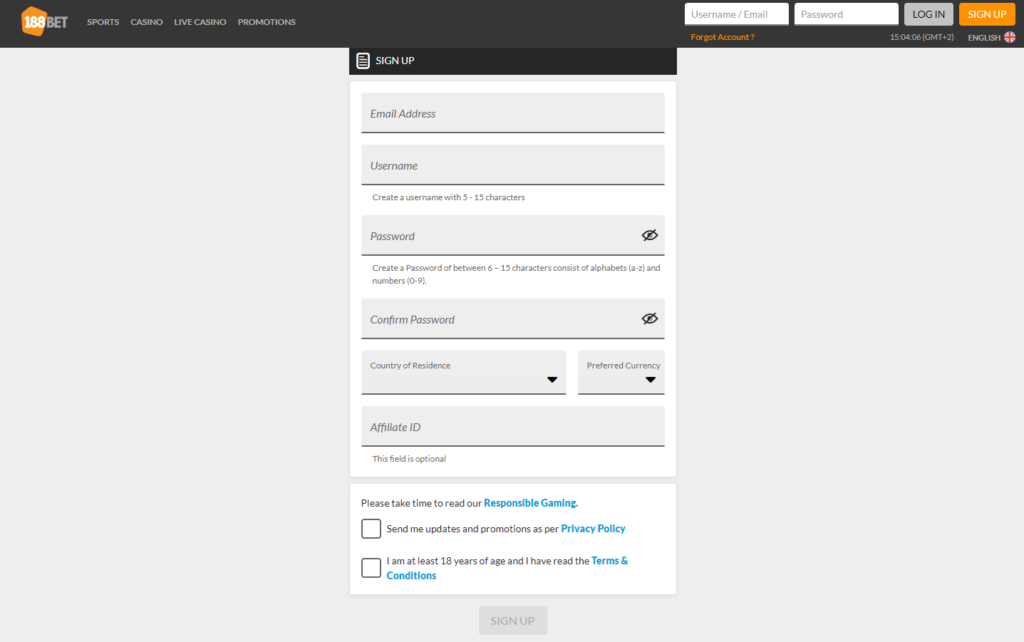This screenshot has height=642, width=1024.
Task: Click the grey Sign Up submit button
Action: 513,620
